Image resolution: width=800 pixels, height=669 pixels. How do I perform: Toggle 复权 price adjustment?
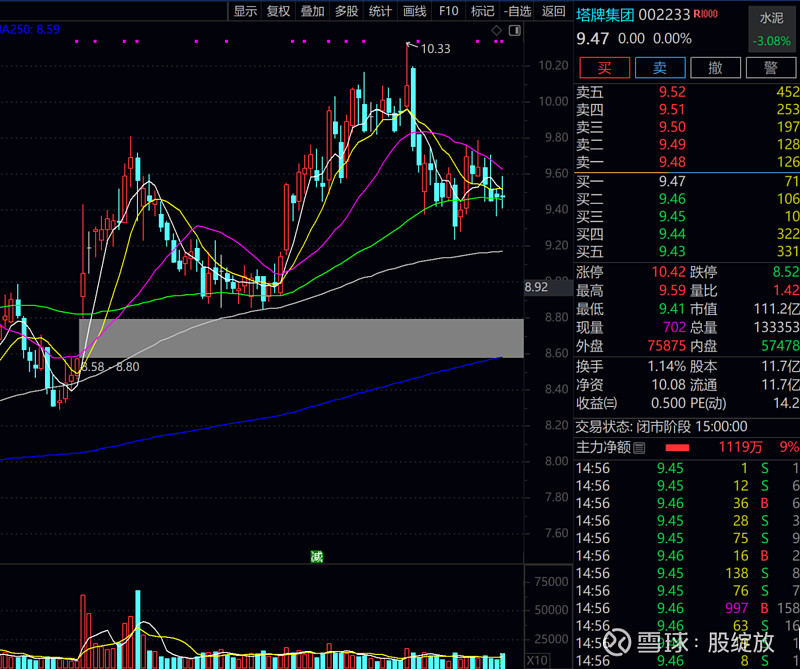[x=278, y=11]
